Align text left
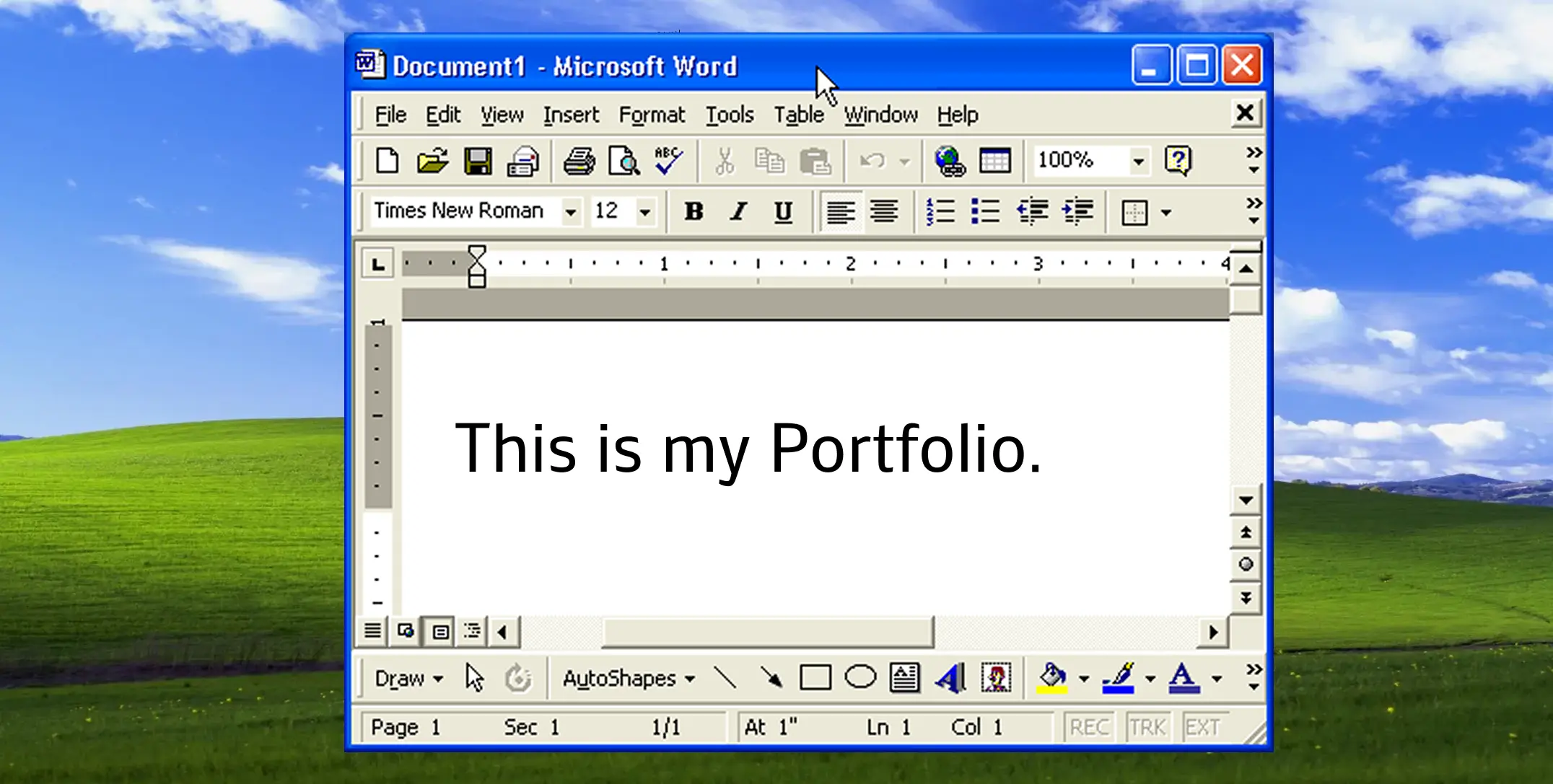Viewport: 1553px width, 784px height. (x=841, y=211)
